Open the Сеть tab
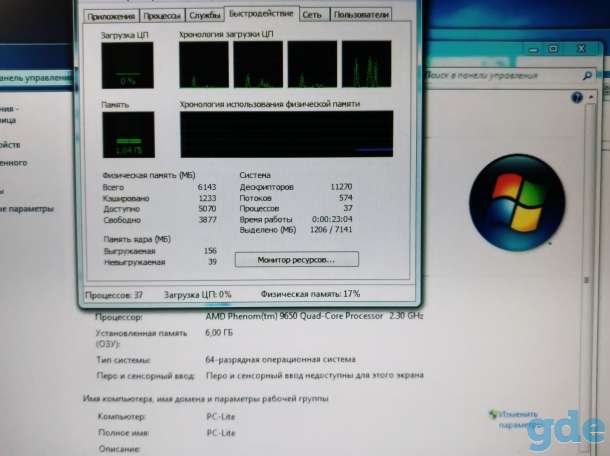This screenshot has width=610, height=456. (x=314, y=15)
